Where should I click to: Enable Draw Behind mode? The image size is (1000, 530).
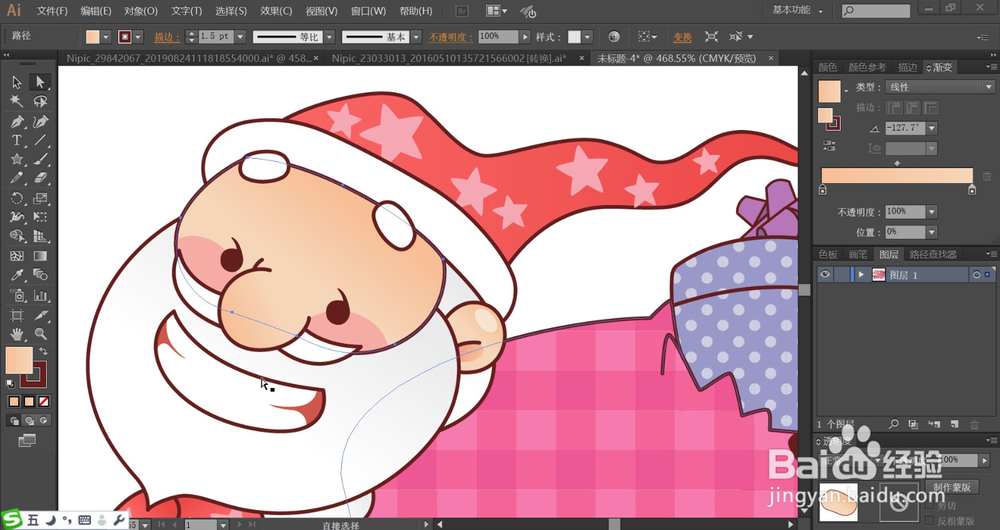29,421
